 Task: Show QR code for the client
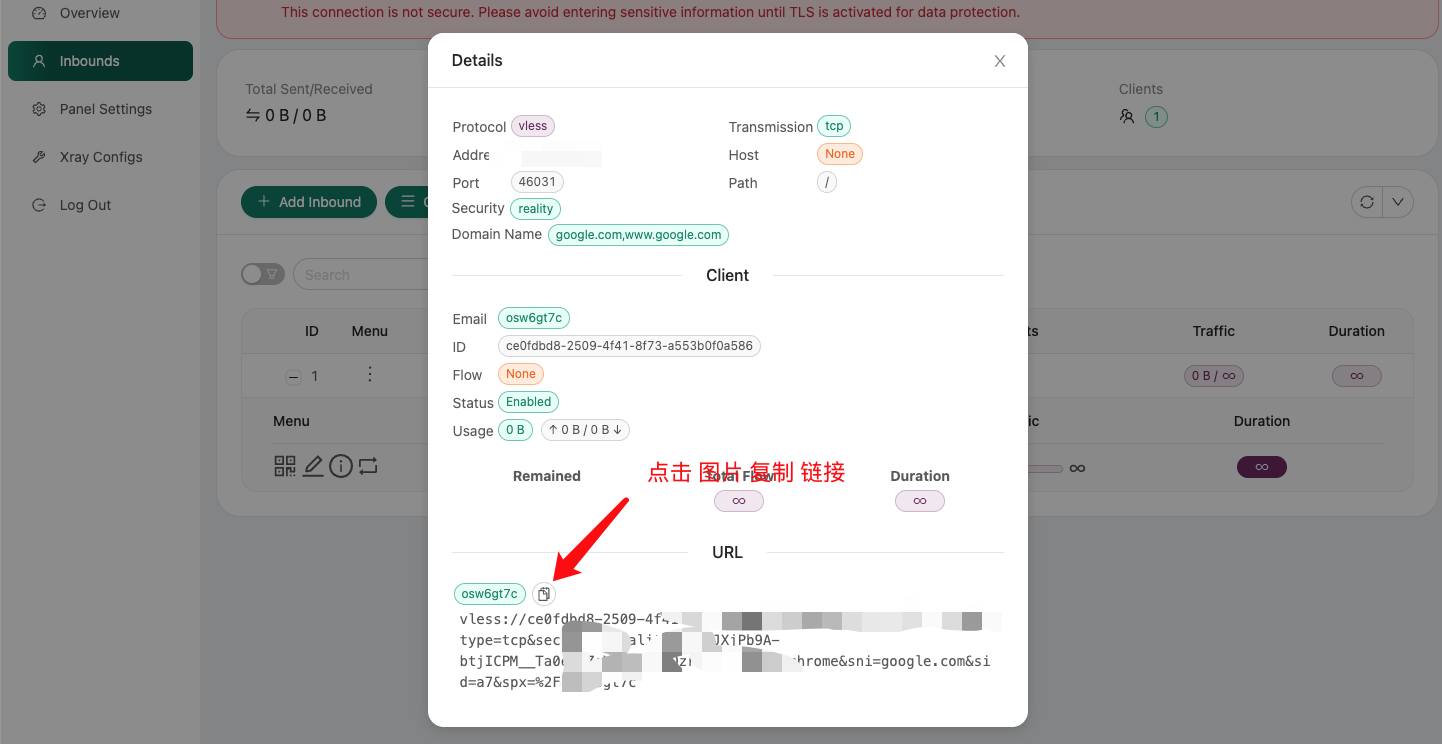pyautogui.click(x=285, y=466)
